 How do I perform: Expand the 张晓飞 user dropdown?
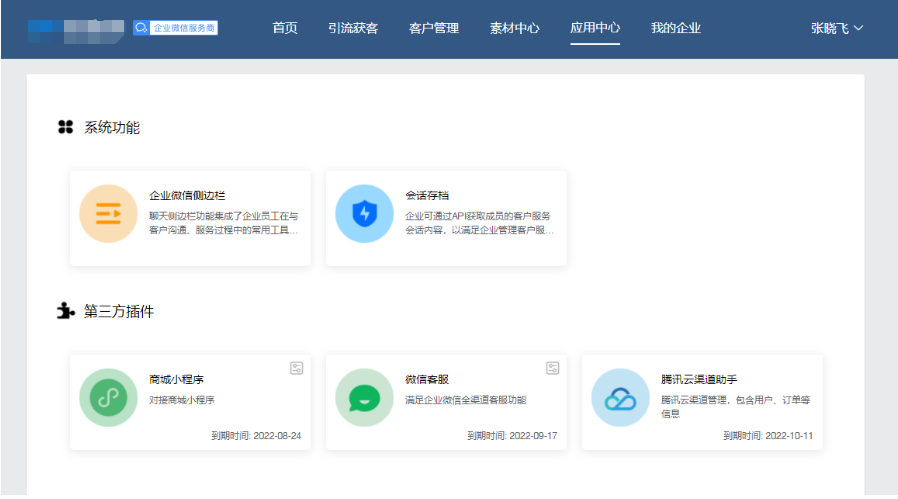pyautogui.click(x=837, y=28)
